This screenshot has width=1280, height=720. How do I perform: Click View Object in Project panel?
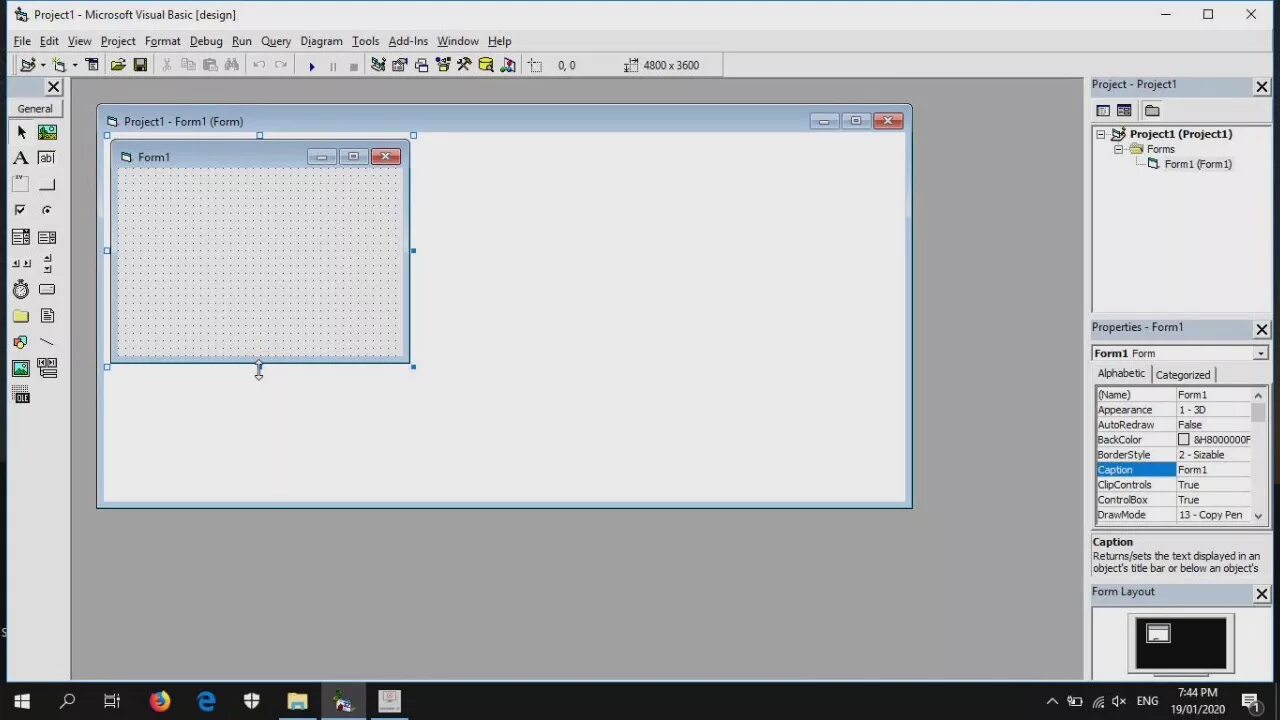point(1124,111)
